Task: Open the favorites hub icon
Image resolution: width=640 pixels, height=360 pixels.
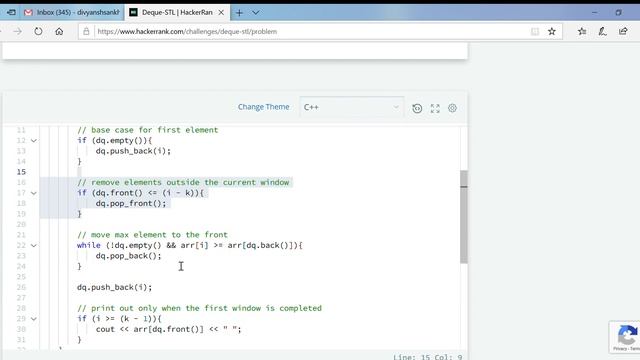Action: [x=582, y=31]
